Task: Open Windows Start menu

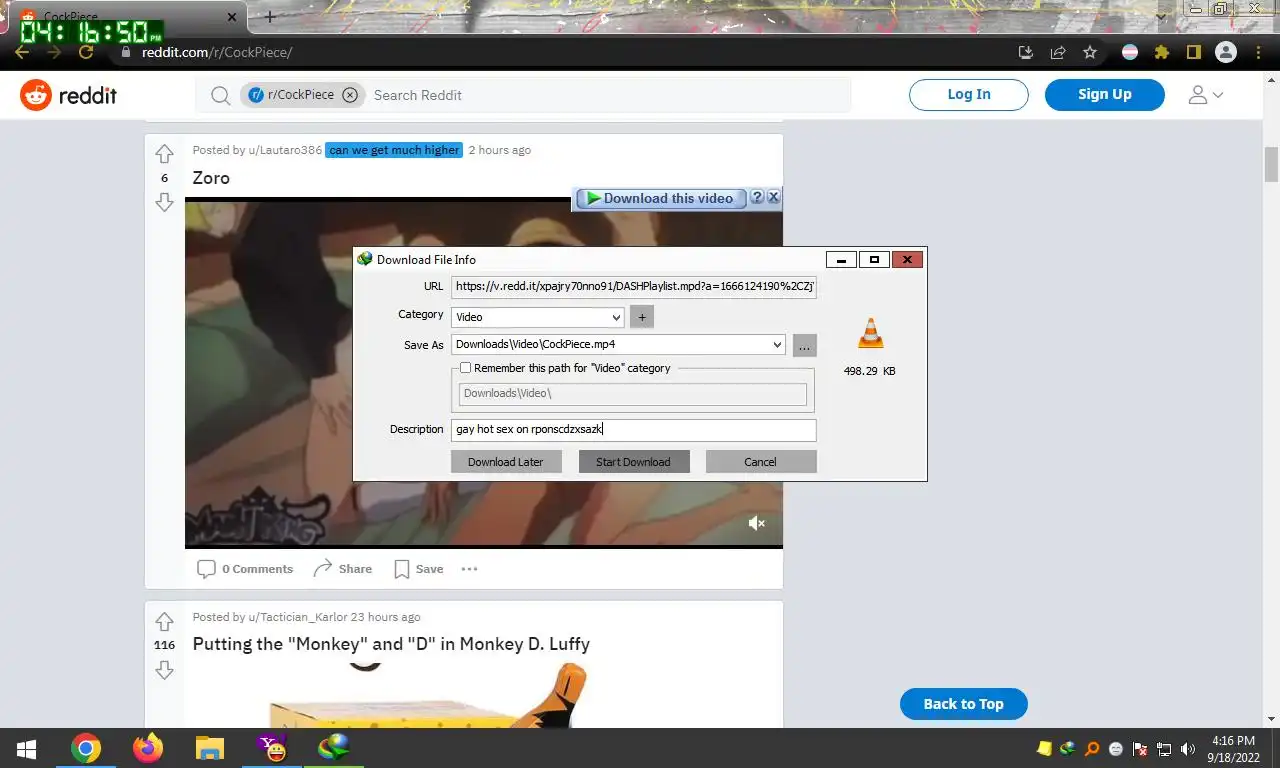Action: [26, 748]
